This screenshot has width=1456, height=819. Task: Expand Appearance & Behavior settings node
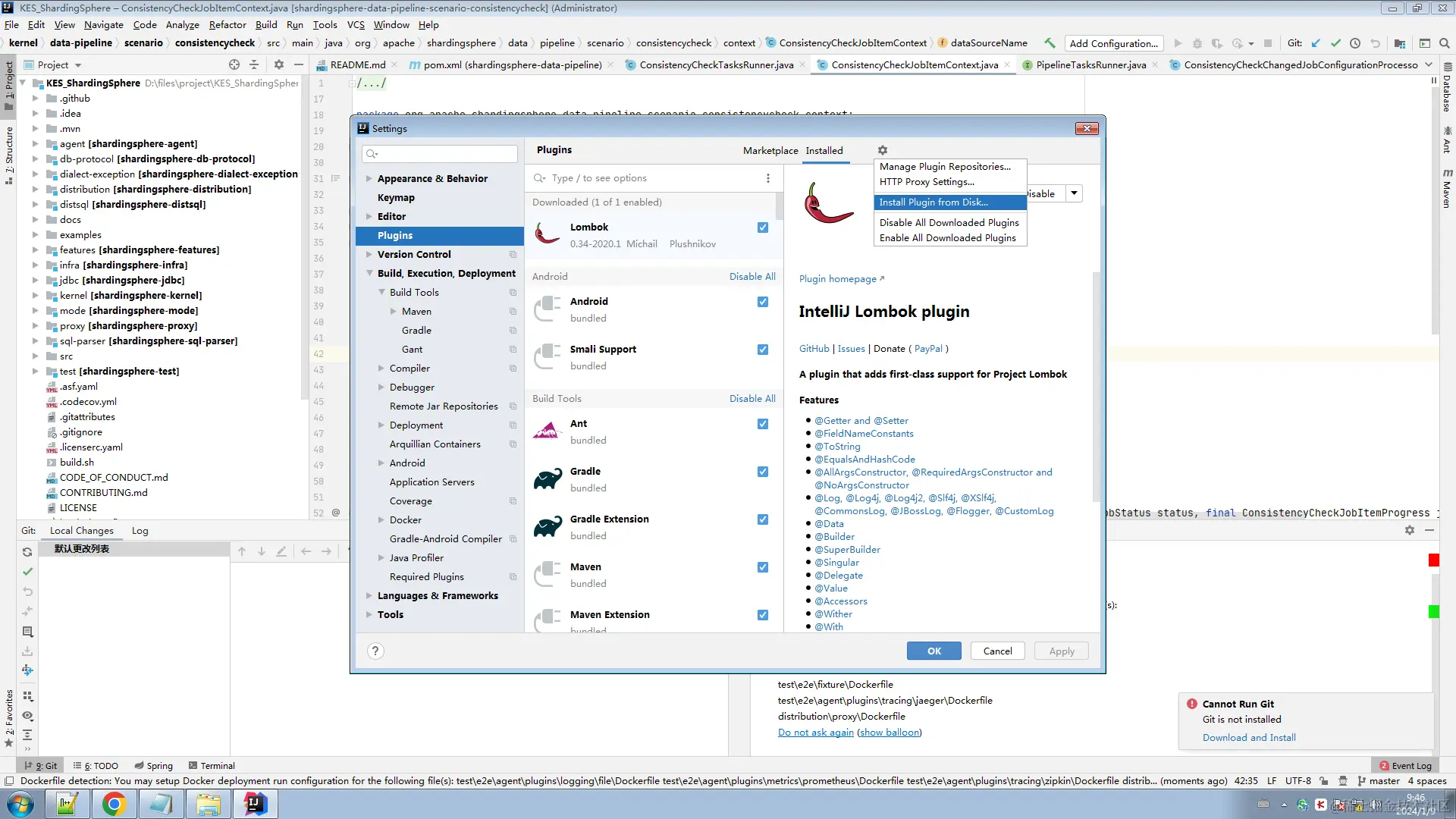tap(369, 179)
